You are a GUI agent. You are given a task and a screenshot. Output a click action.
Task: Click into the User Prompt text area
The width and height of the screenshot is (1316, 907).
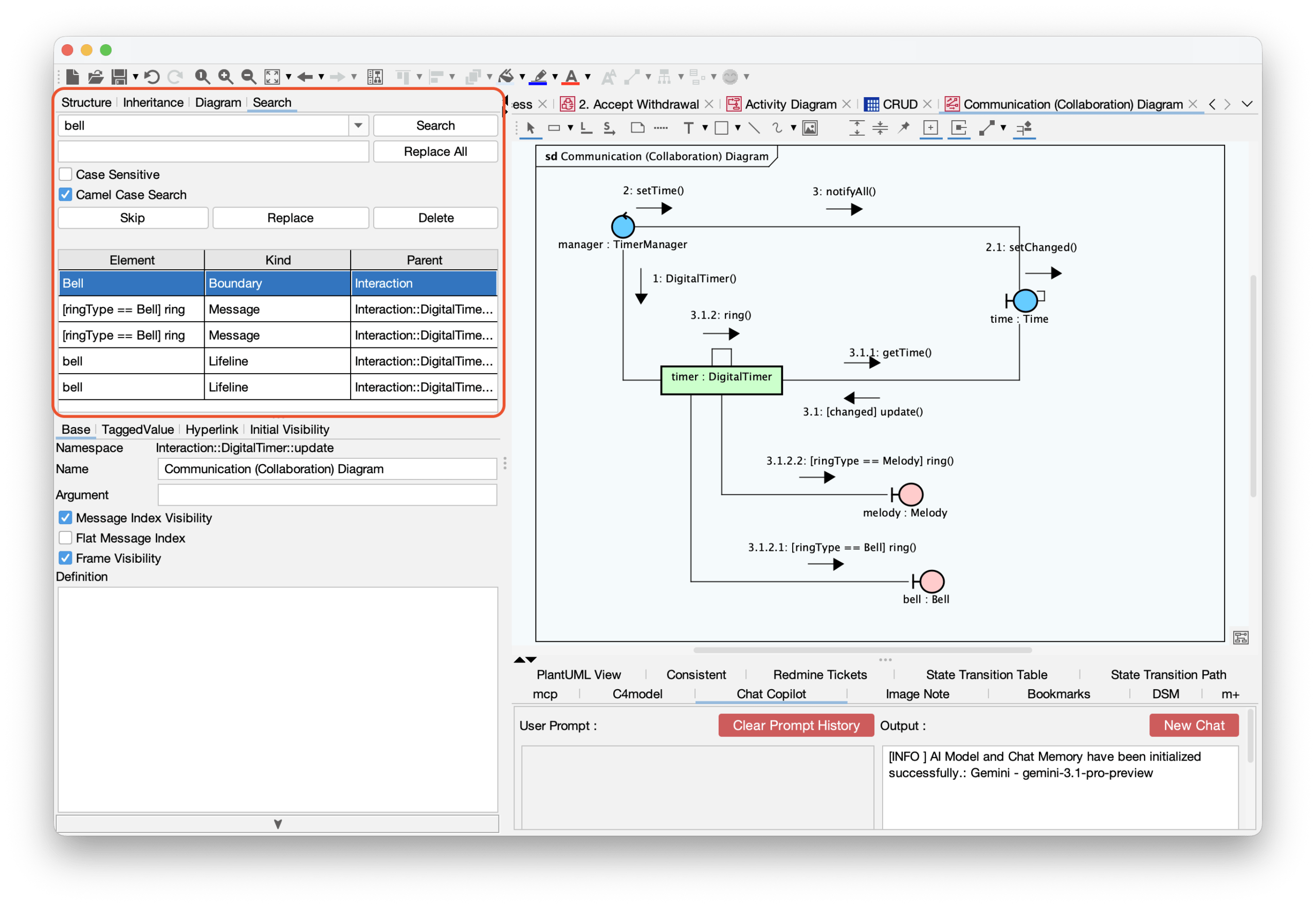[x=697, y=787]
